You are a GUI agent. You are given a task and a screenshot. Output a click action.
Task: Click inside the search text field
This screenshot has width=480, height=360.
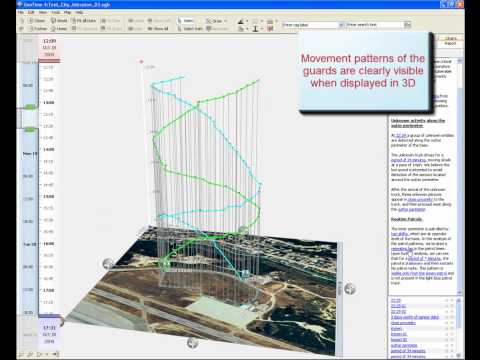375,25
